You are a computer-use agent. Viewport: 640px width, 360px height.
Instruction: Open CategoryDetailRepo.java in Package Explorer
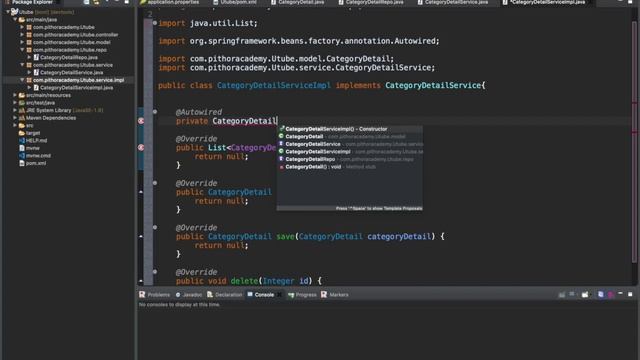click(x=69, y=58)
